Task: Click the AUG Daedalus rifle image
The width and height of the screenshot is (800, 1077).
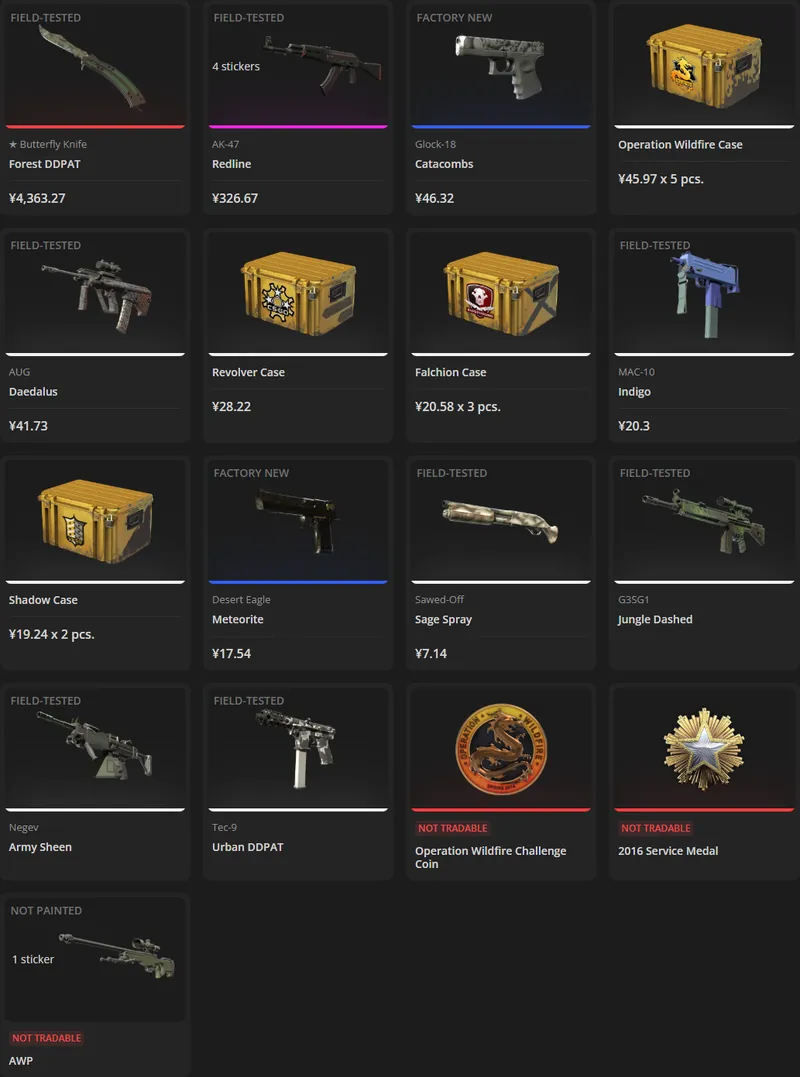Action: tap(97, 296)
